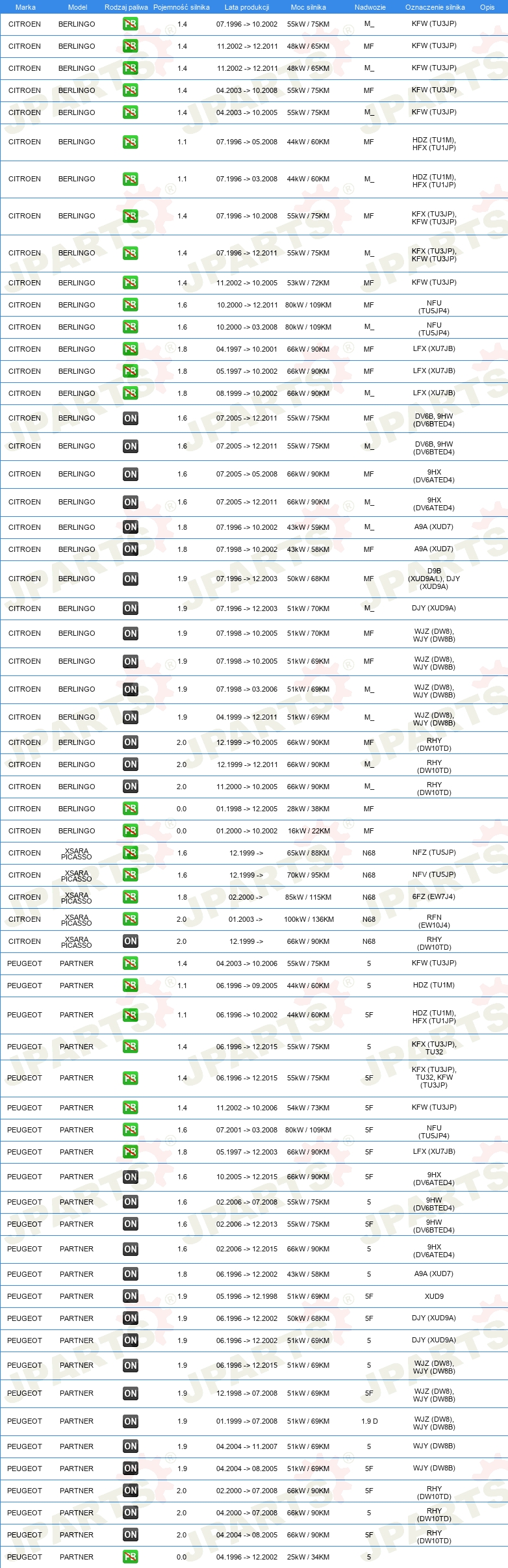
Task: Click PB fuel icon in 16kW / 22KM Berlingo row
Action: (131, 831)
